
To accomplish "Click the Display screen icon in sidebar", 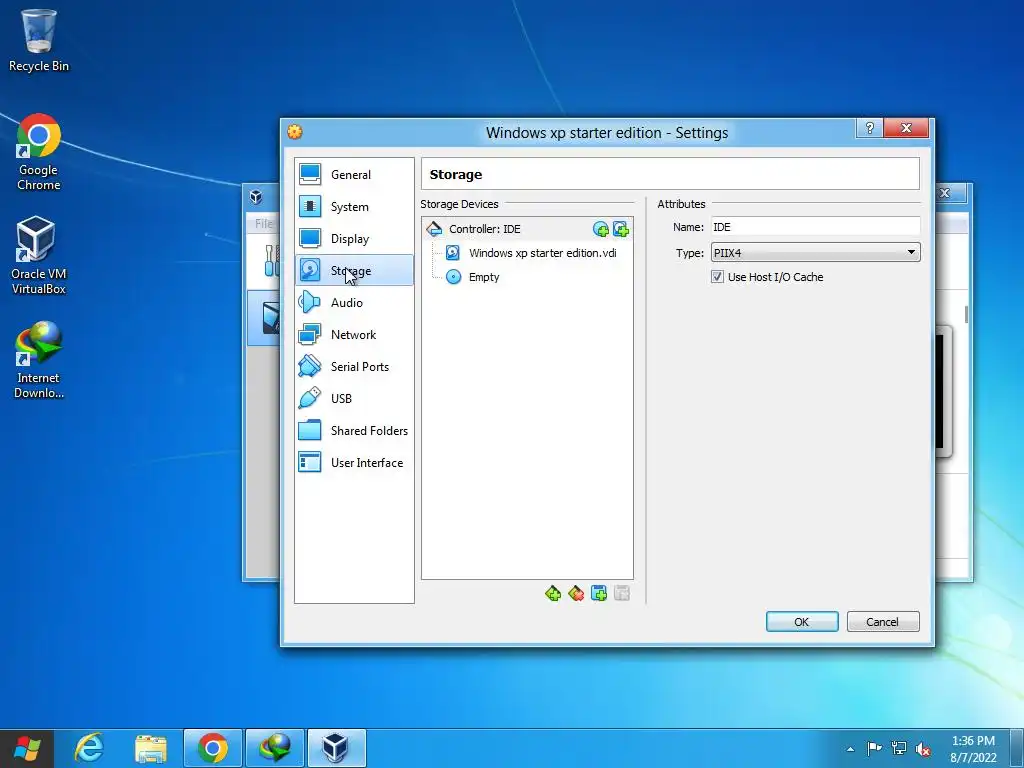I will tap(310, 238).
